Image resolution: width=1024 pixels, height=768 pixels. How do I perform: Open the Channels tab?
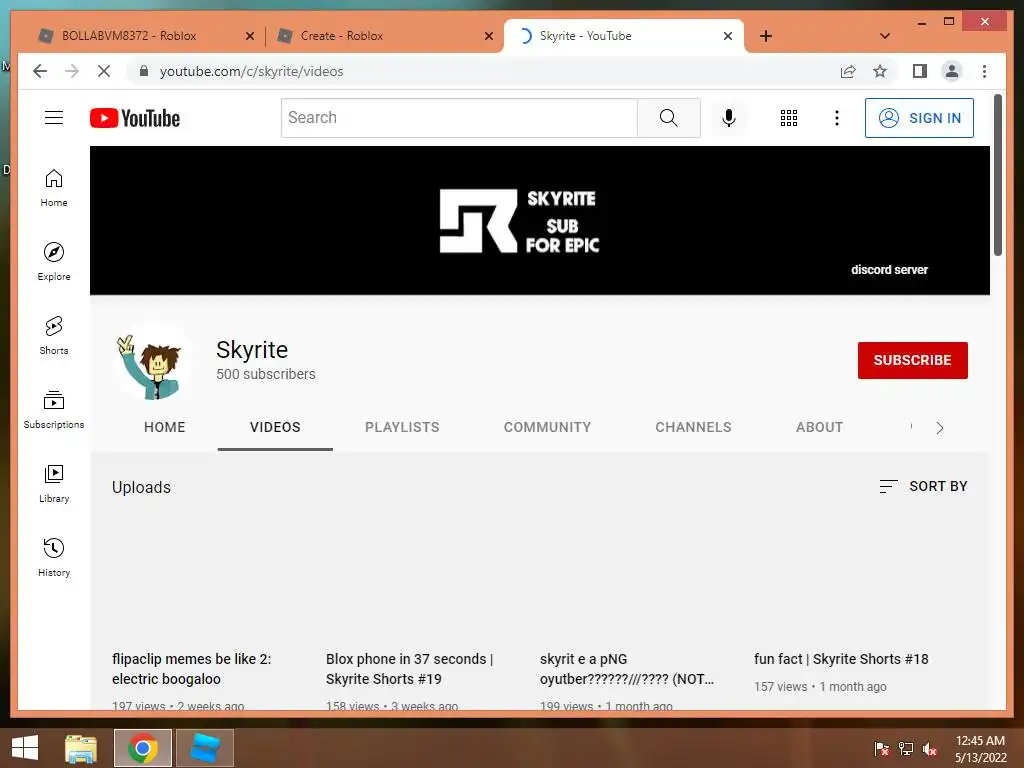point(694,427)
